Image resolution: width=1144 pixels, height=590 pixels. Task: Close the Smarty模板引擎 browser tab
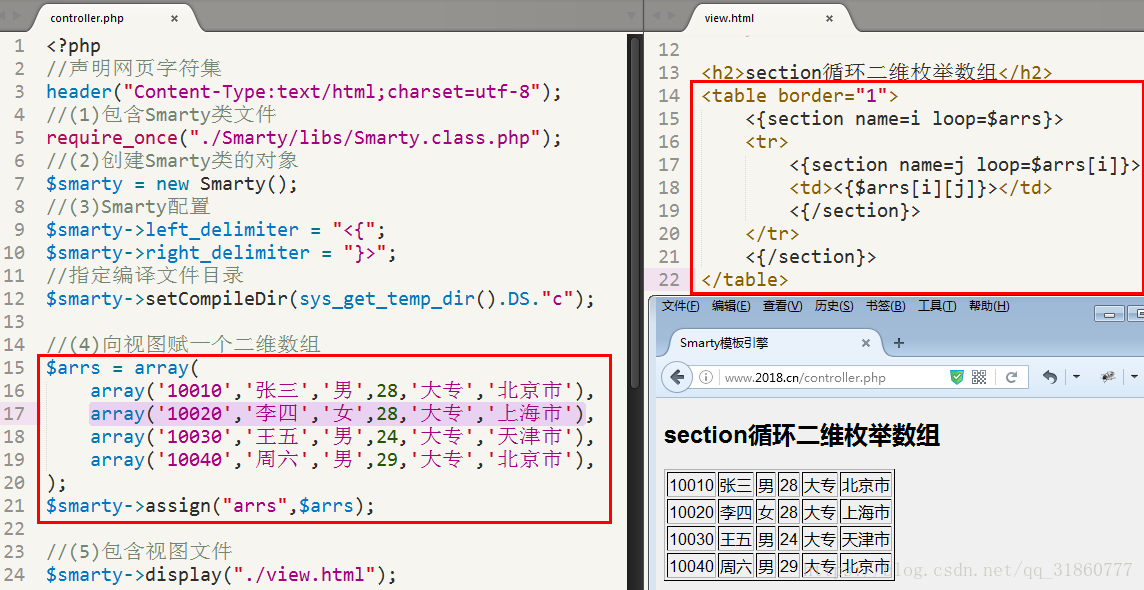click(866, 343)
